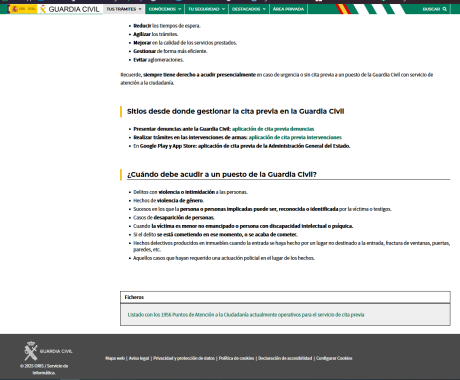This screenshot has height=380, width=460.
Task: Open Privacidad y protección de datos link
Action: (184, 358)
